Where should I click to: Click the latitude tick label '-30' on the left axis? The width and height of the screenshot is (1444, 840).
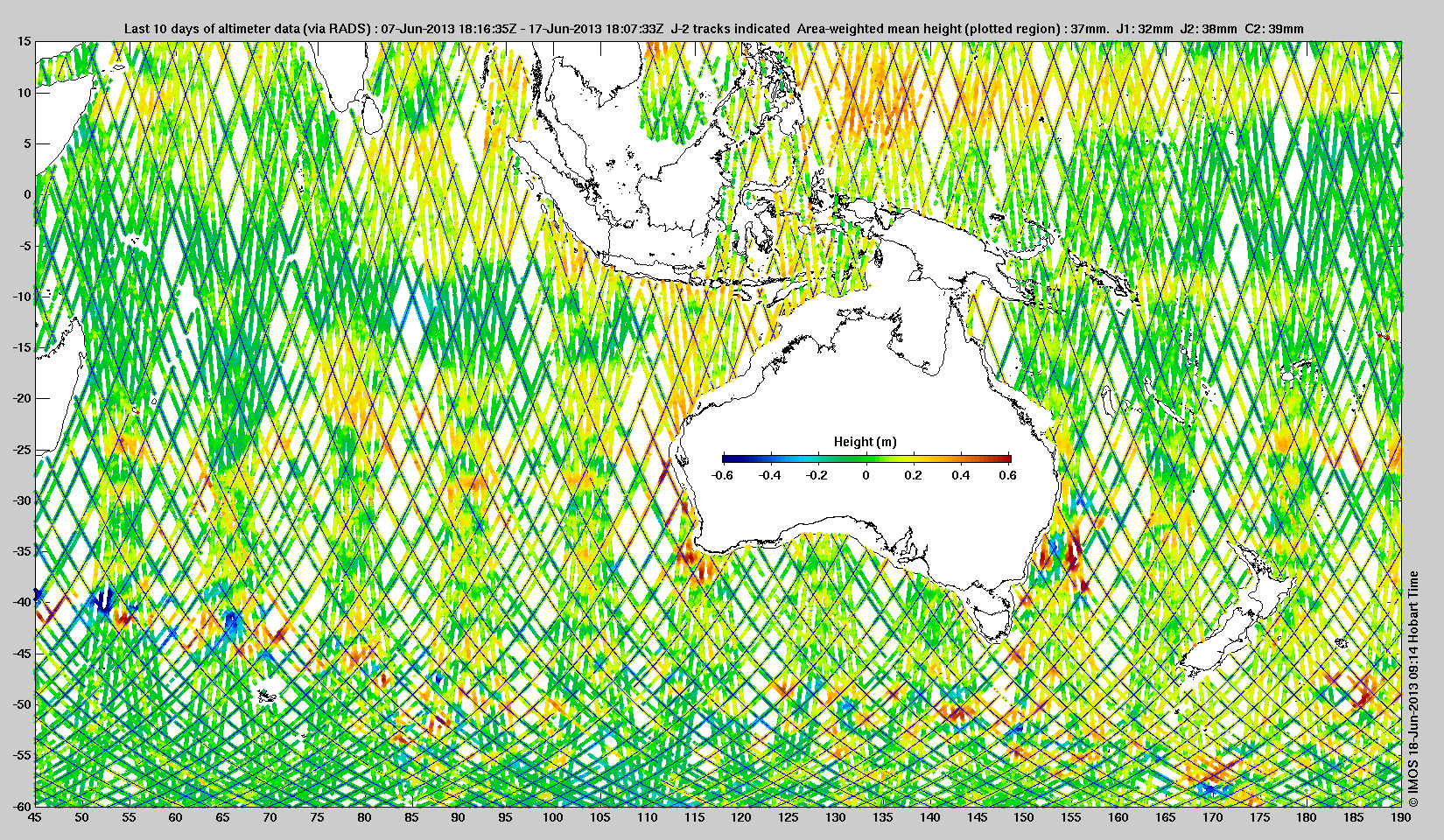(x=22, y=500)
